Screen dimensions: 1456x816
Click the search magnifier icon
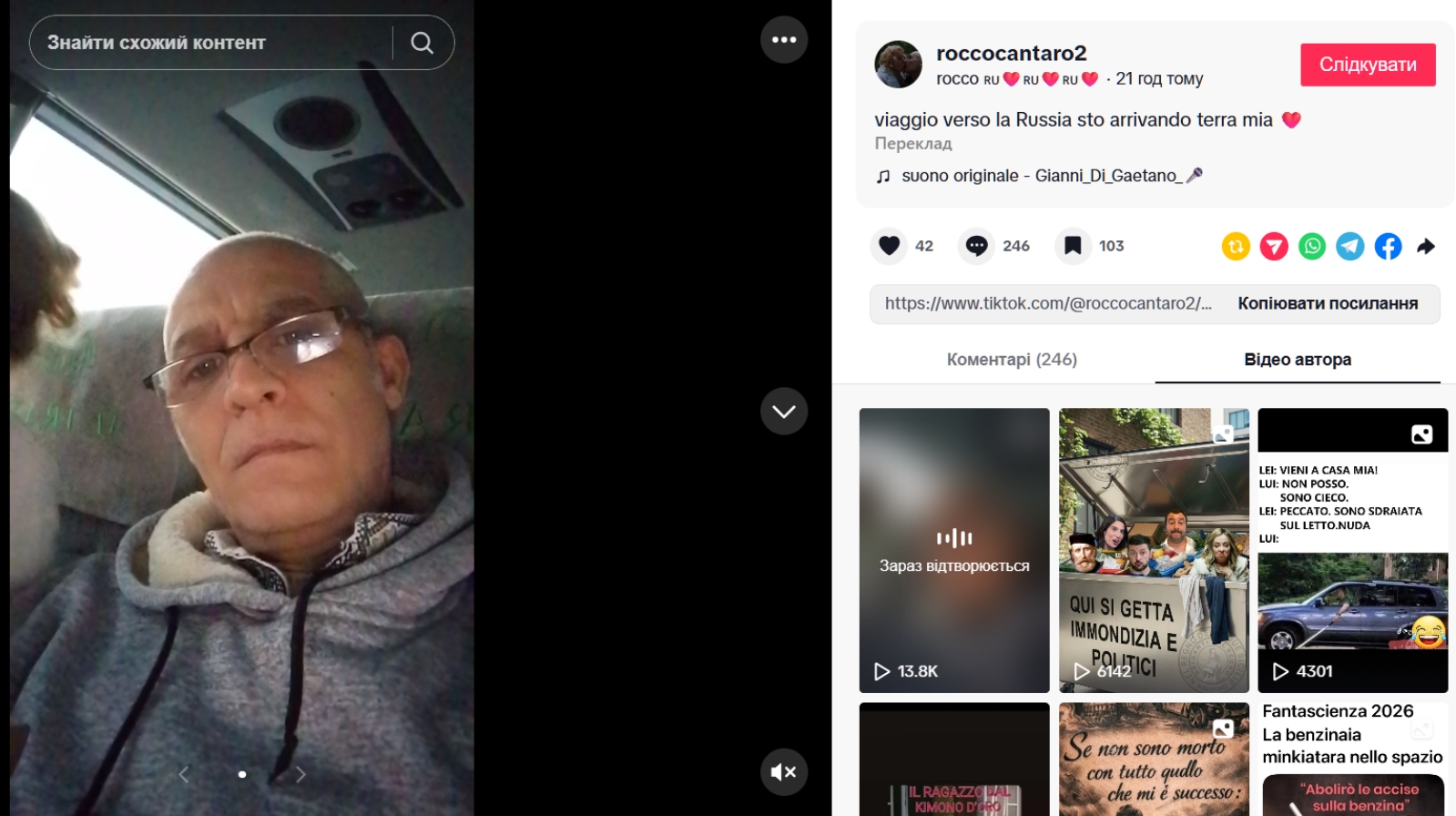pos(422,43)
